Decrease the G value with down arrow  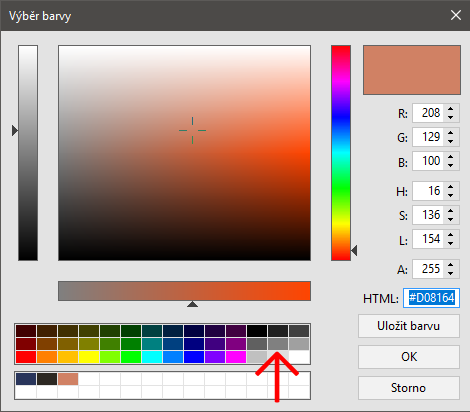coord(451,141)
